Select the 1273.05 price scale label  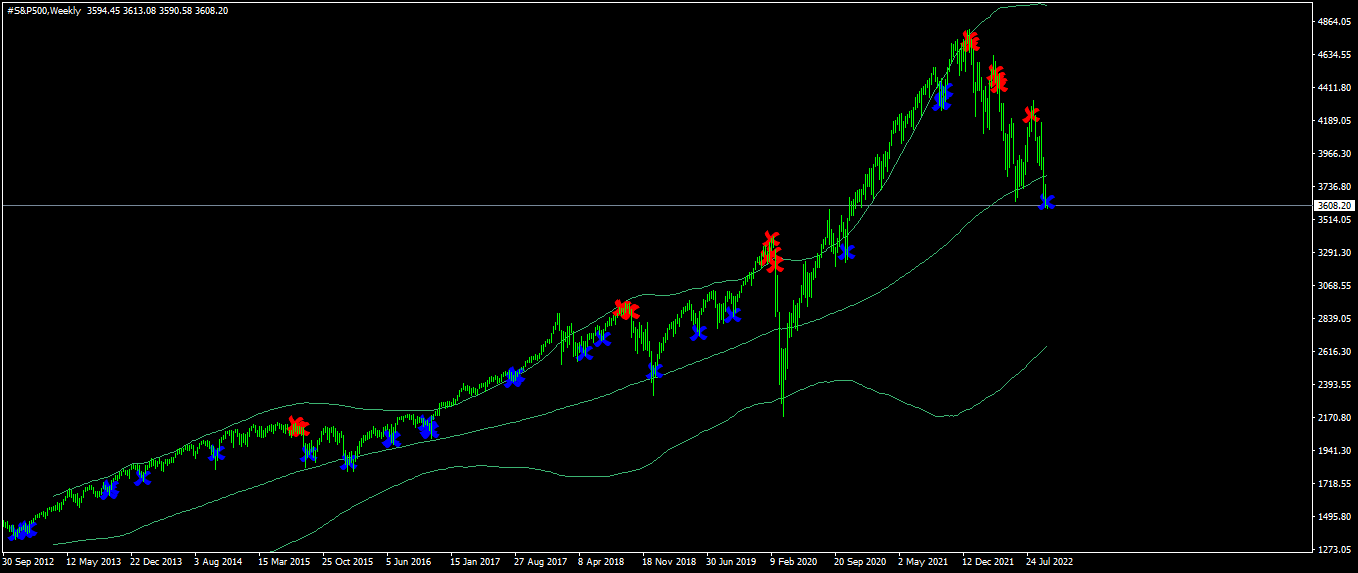1334,549
